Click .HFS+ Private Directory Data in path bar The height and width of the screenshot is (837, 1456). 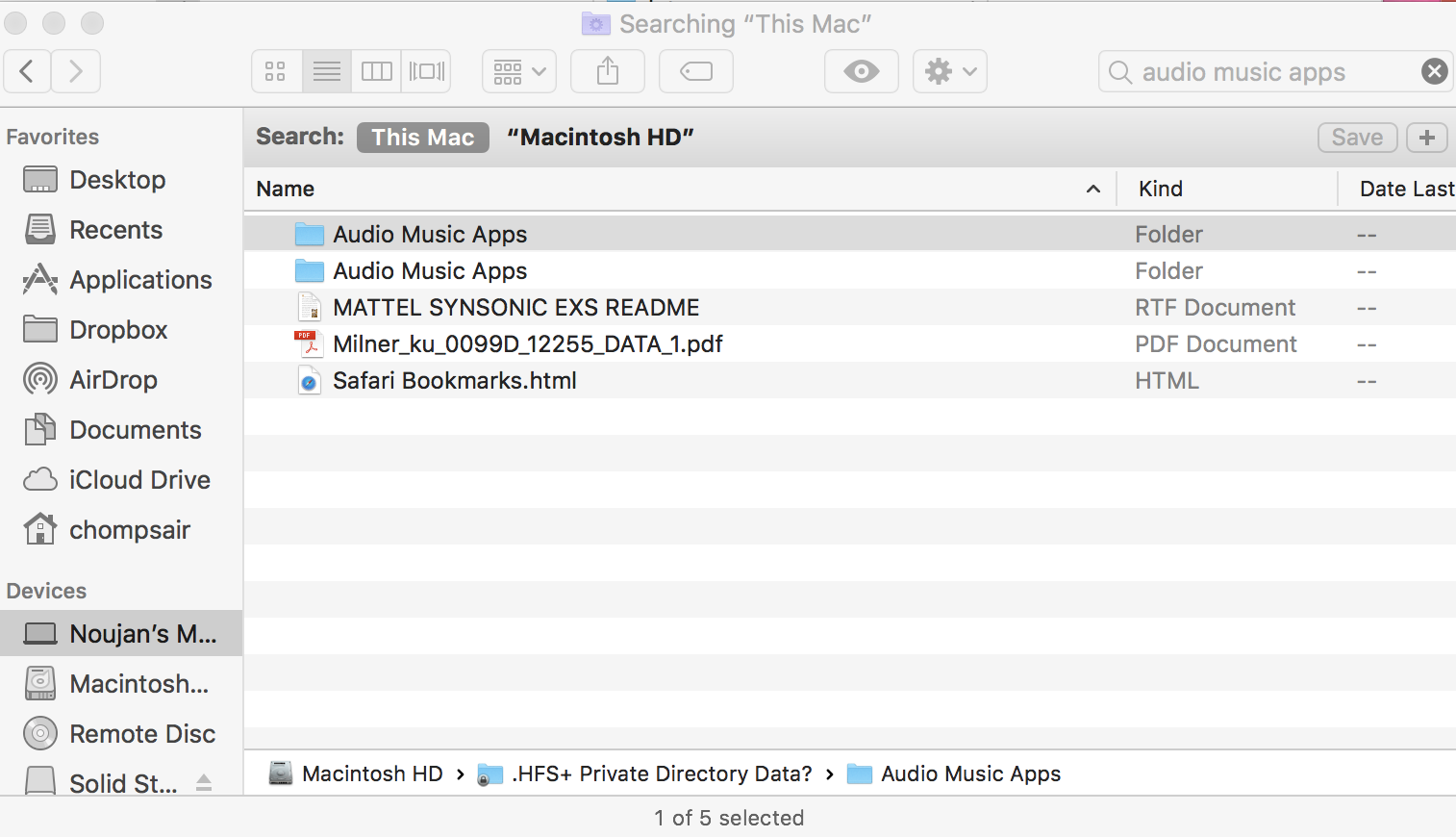click(645, 774)
